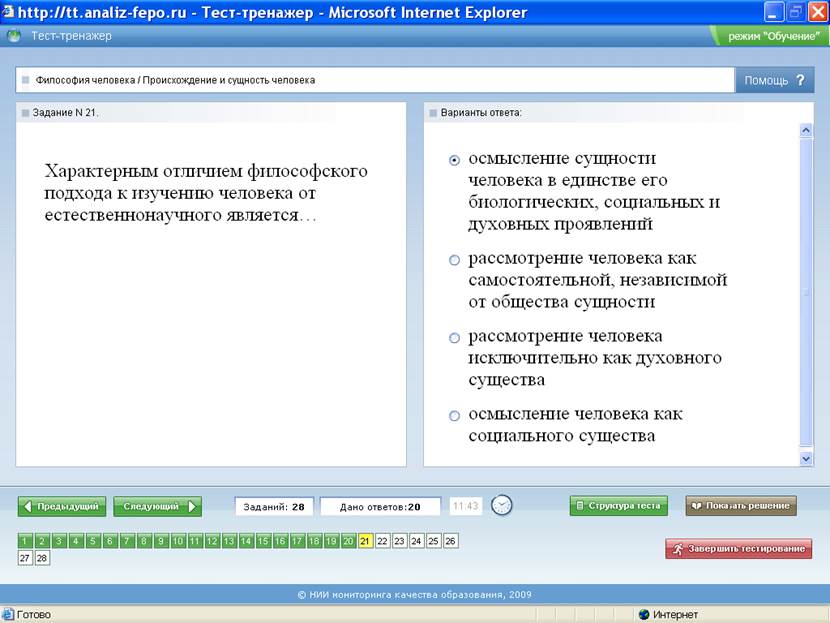Jump to question 7

point(127,541)
